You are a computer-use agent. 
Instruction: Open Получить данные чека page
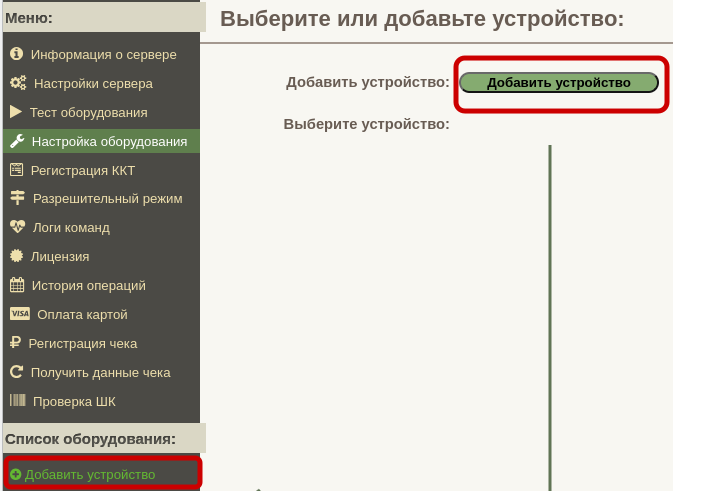[100, 372]
